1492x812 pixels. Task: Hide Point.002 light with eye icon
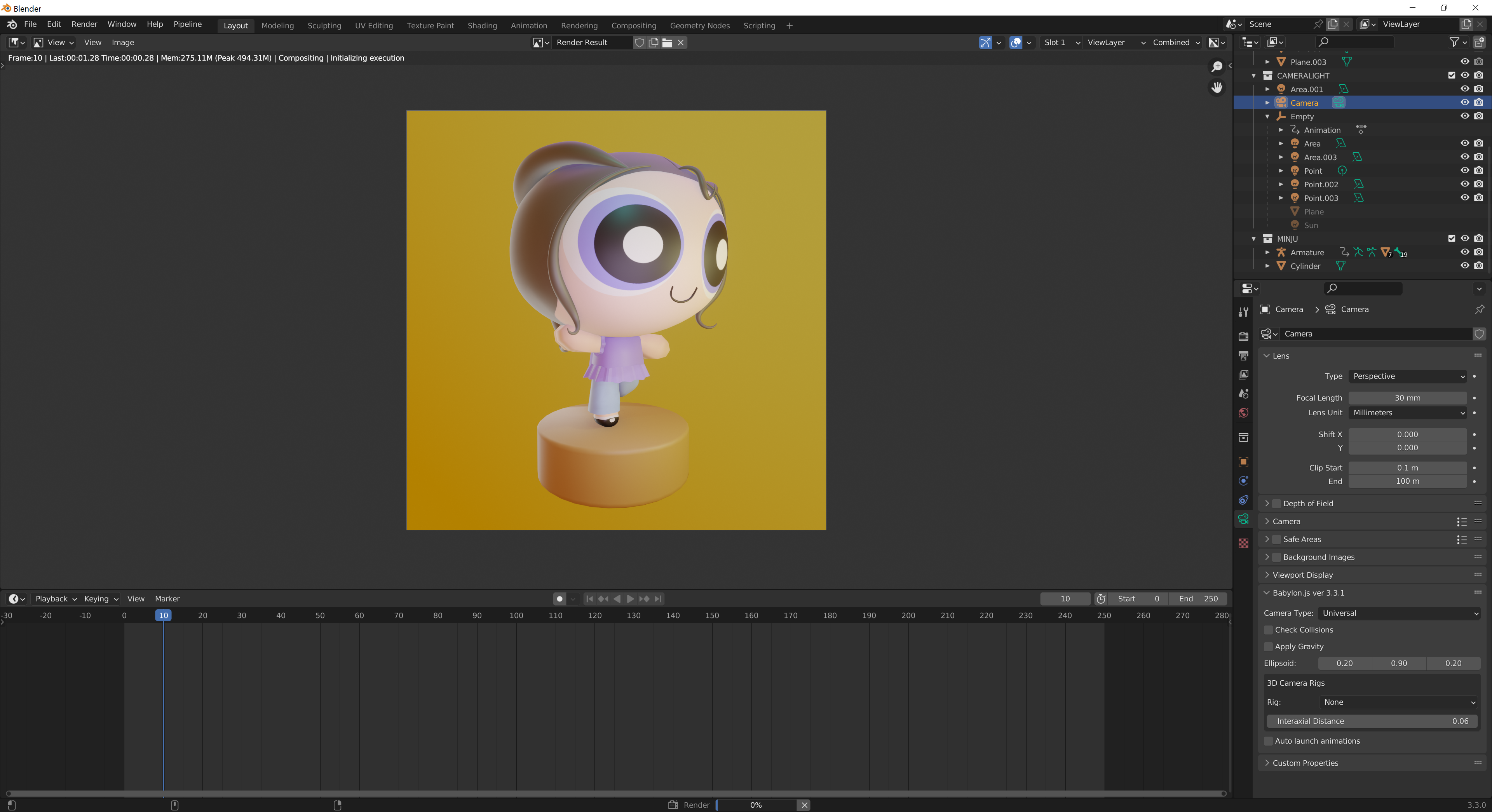tap(1464, 184)
